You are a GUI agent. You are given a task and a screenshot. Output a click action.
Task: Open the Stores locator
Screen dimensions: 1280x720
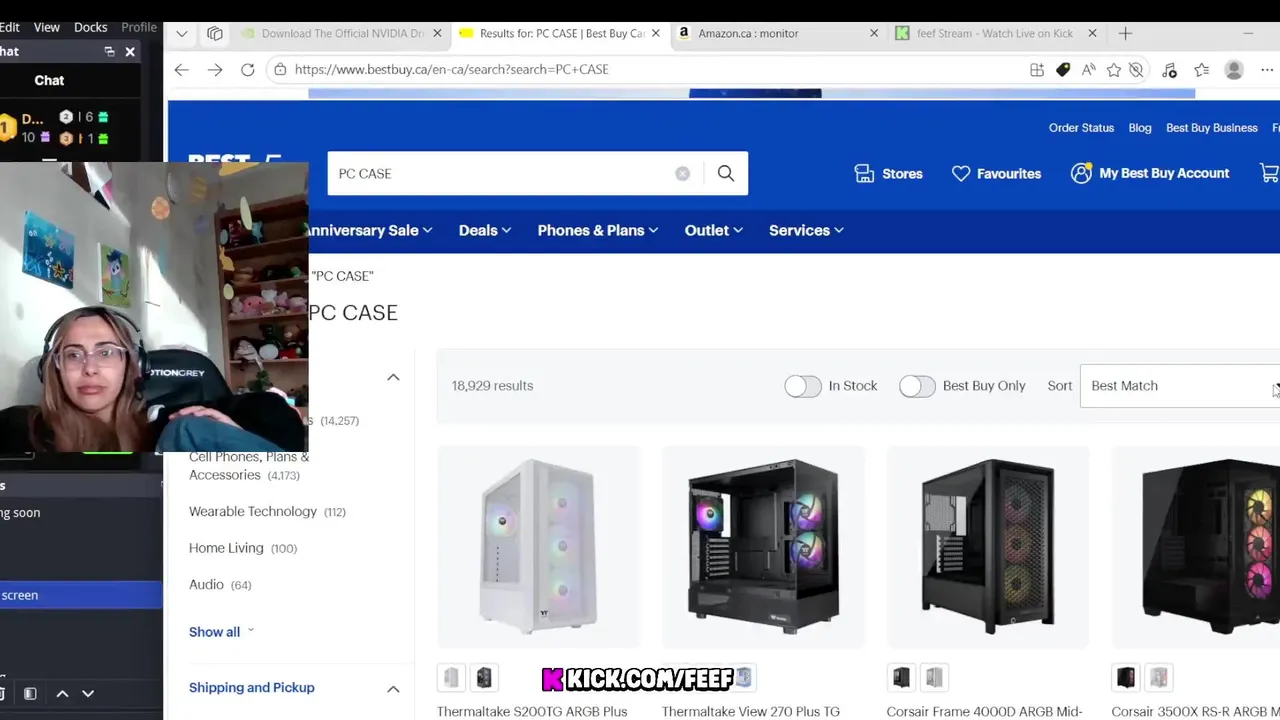(888, 173)
